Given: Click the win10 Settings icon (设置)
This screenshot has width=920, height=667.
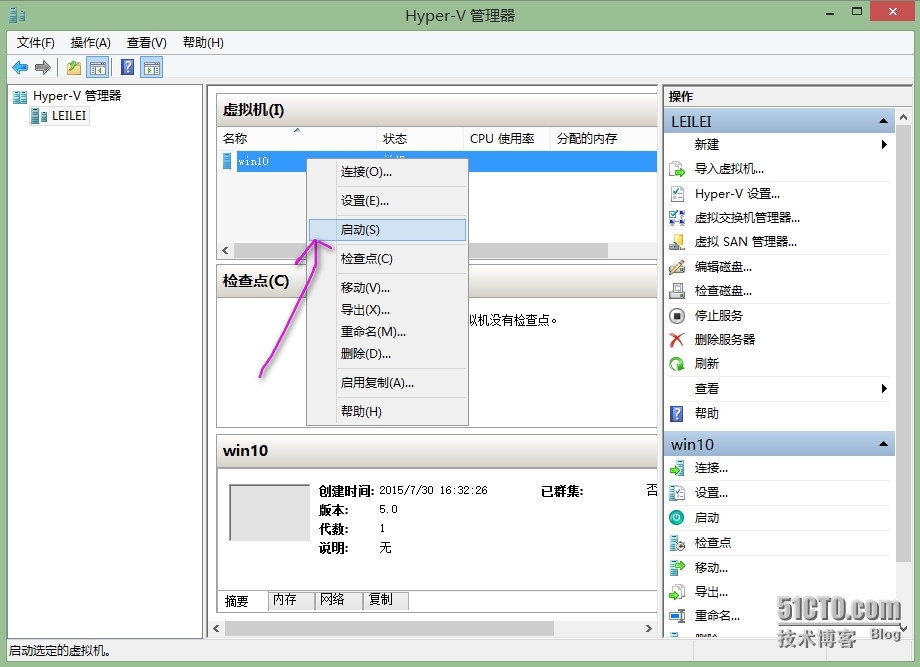Looking at the screenshot, I should (x=677, y=493).
